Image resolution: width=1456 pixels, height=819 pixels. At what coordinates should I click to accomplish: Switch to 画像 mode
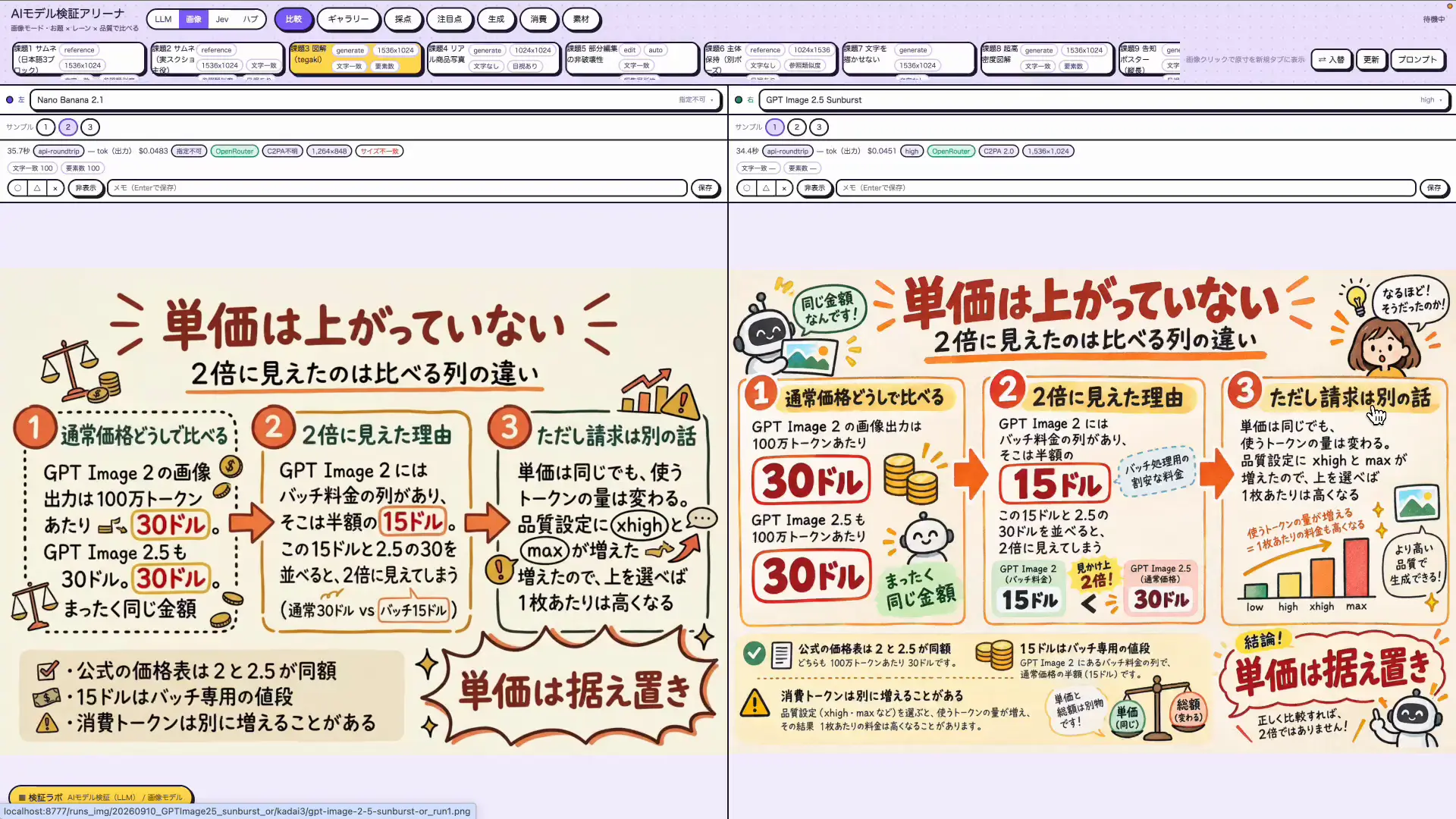coord(194,19)
